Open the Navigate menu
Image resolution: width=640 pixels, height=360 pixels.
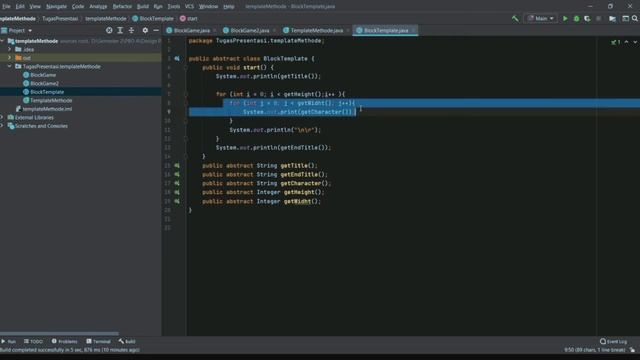pos(56,7)
